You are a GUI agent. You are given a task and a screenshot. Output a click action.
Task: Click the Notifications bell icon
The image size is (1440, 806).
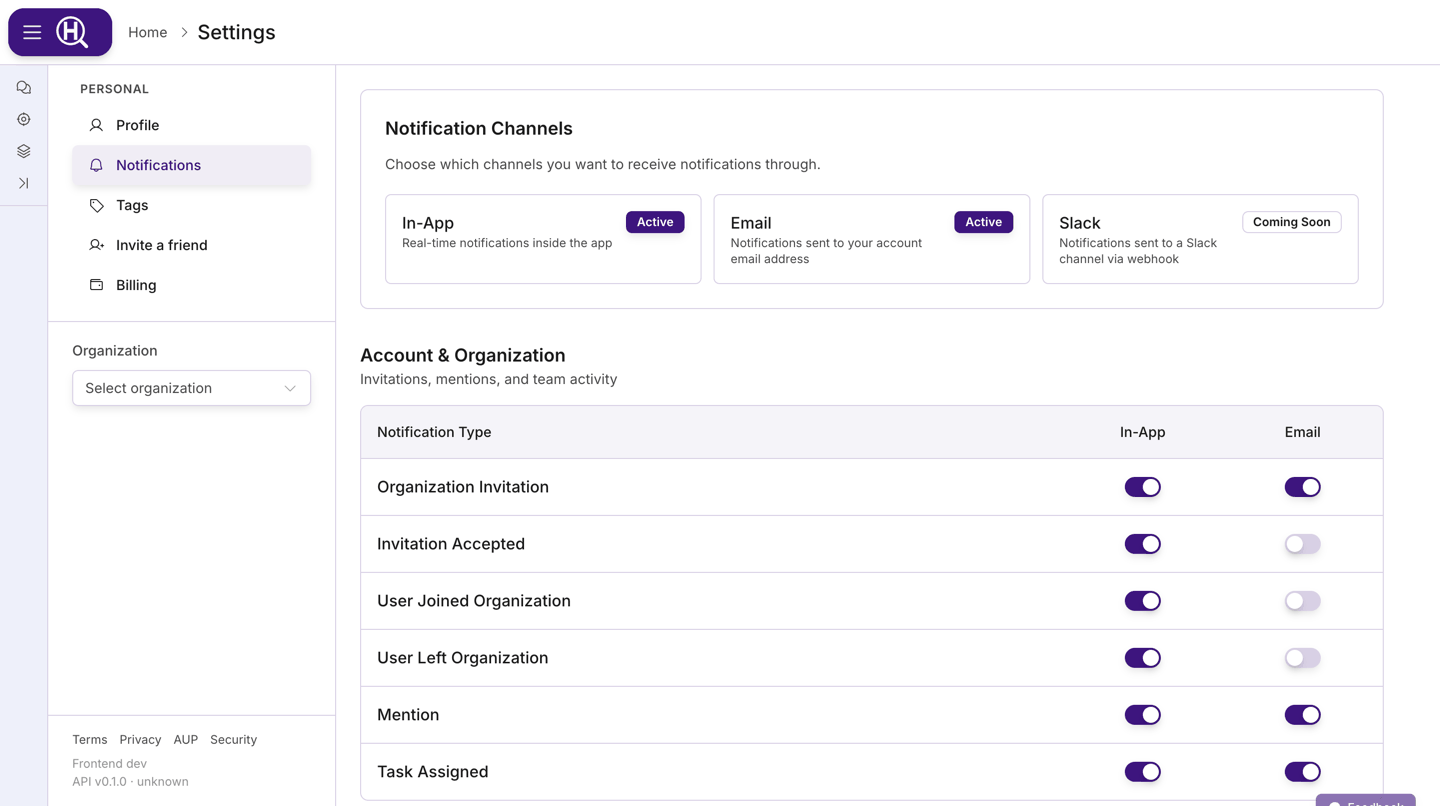pyautogui.click(x=96, y=165)
